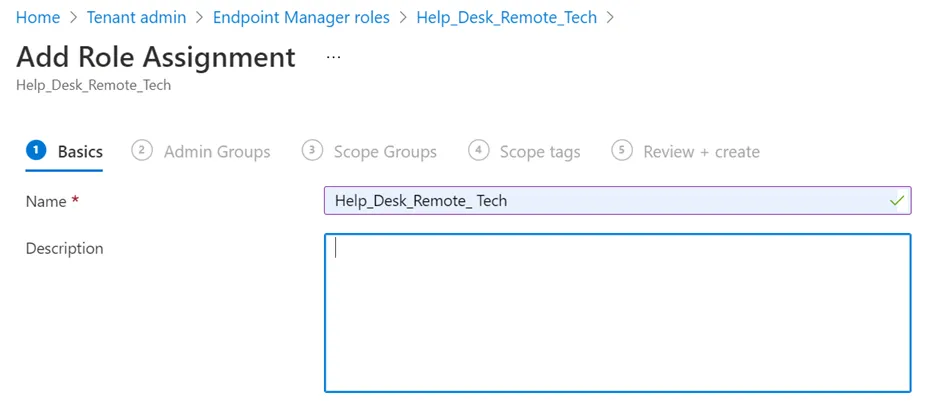
Task: Click the step 3 circle icon for Scope Groups
Action: tap(312, 150)
